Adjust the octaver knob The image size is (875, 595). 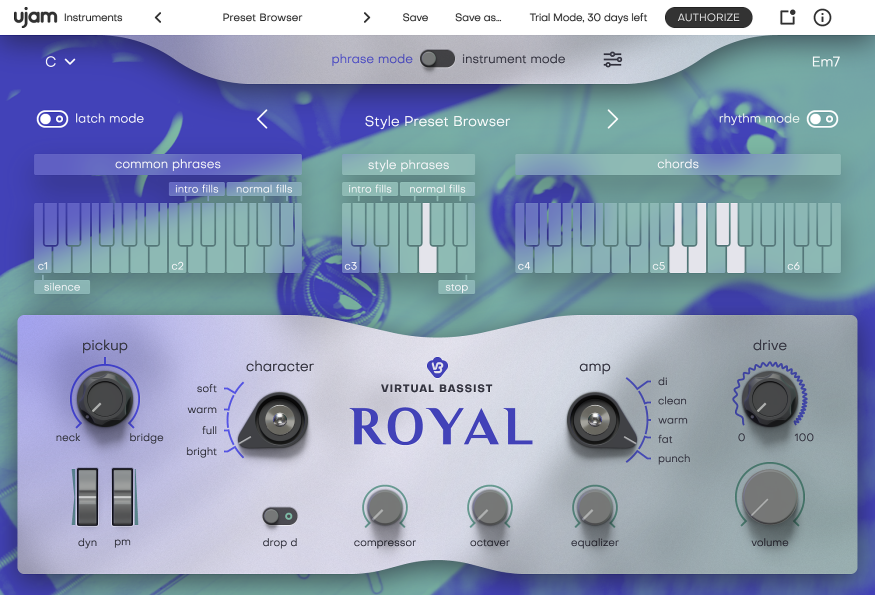click(489, 507)
